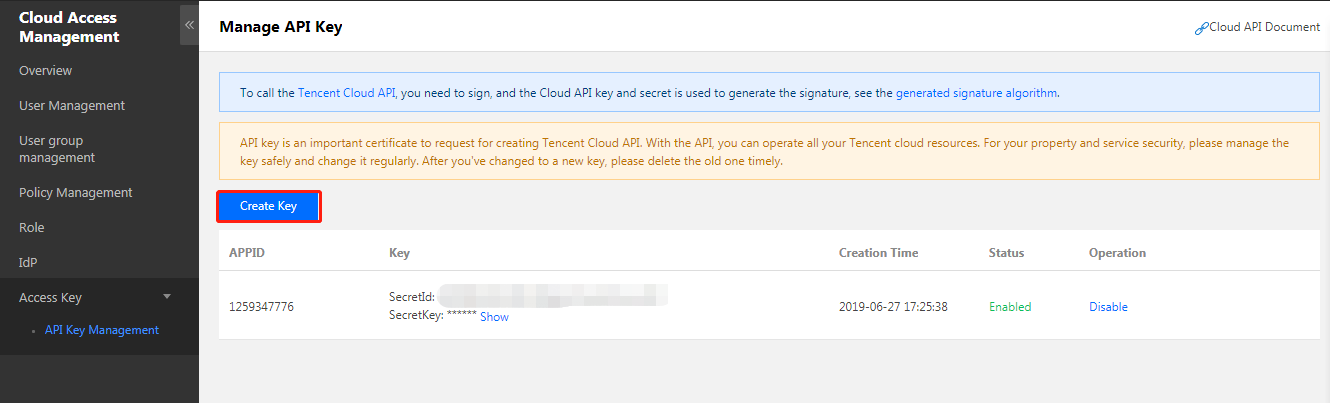The height and width of the screenshot is (403, 1330).
Task: Click the link icon beside Cloud API Document
Action: pyautogui.click(x=1201, y=28)
